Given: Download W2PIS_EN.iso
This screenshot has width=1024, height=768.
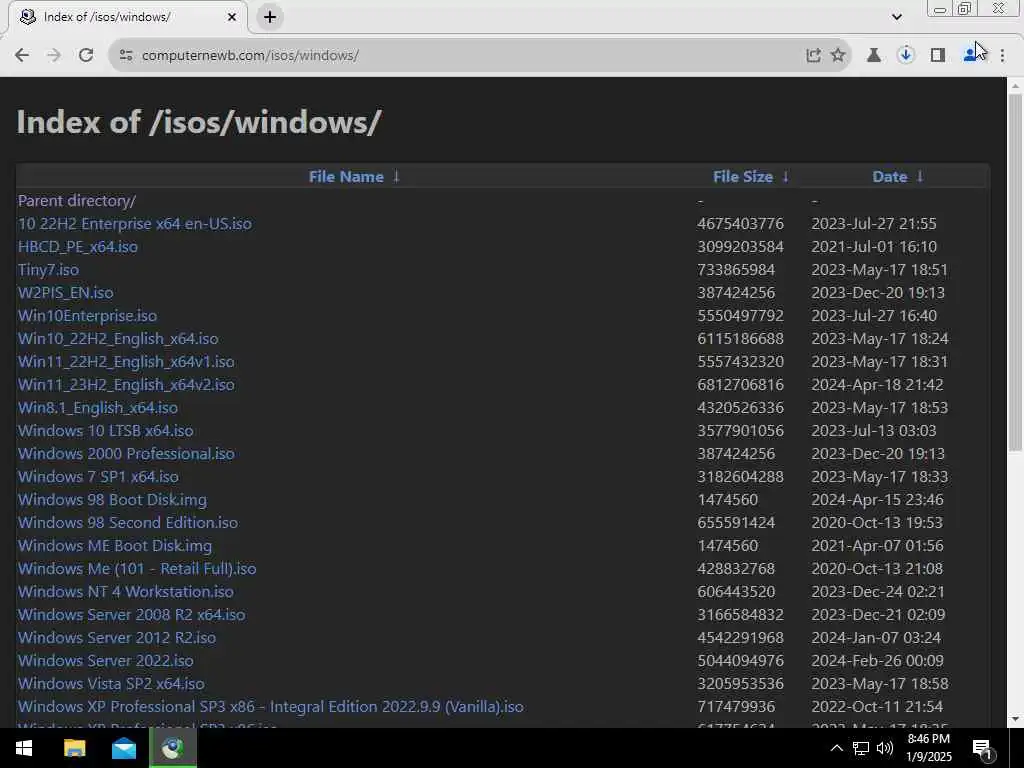Looking at the screenshot, I should [65, 293].
